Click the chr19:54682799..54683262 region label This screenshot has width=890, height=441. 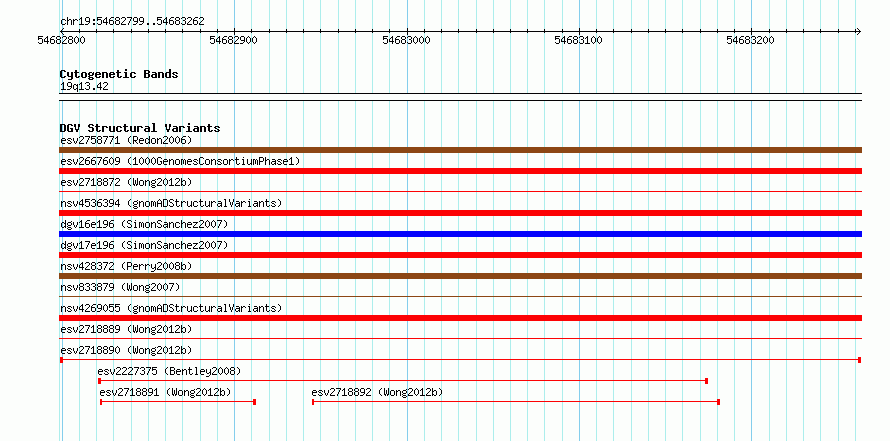pyautogui.click(x=132, y=22)
